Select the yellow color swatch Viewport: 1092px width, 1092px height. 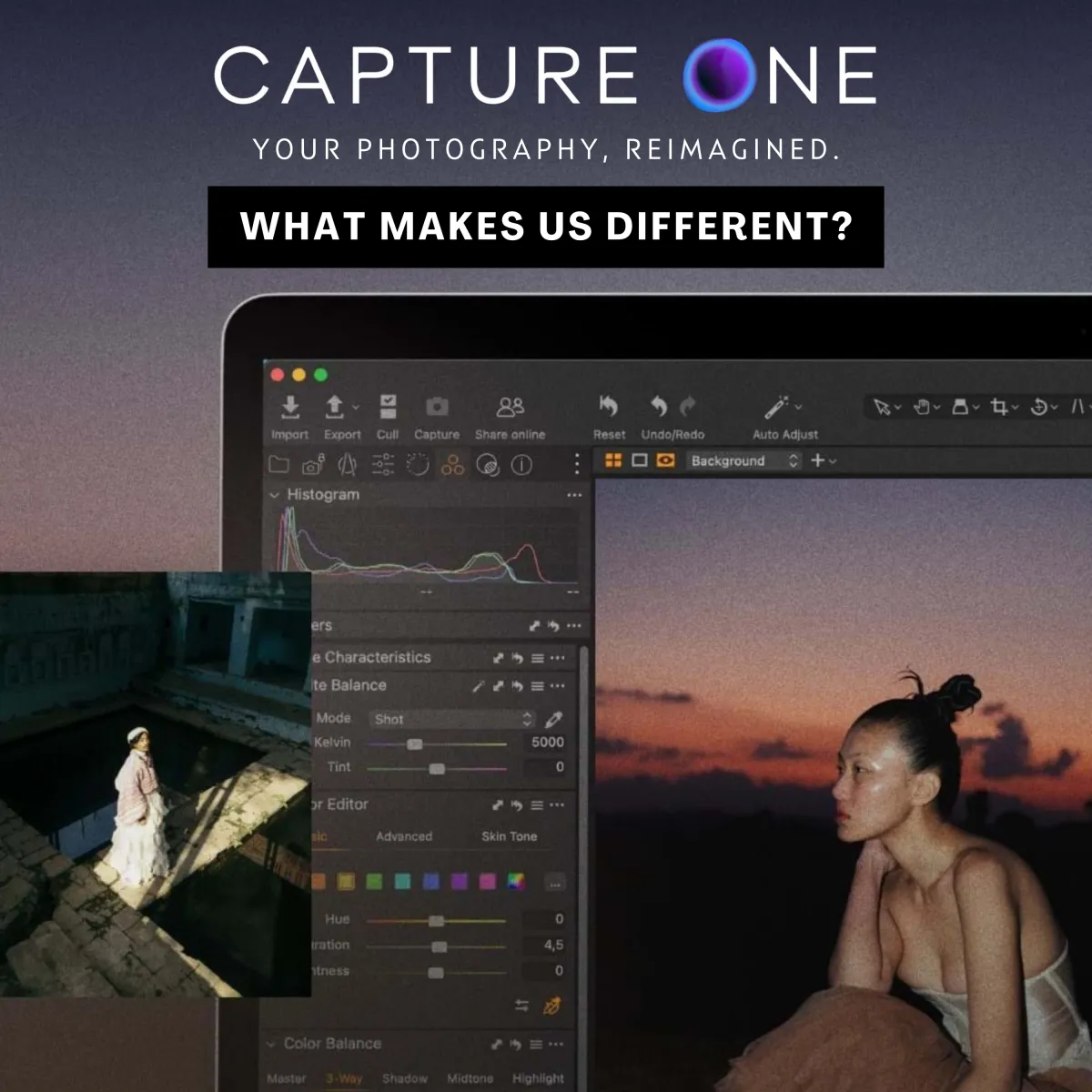347,881
